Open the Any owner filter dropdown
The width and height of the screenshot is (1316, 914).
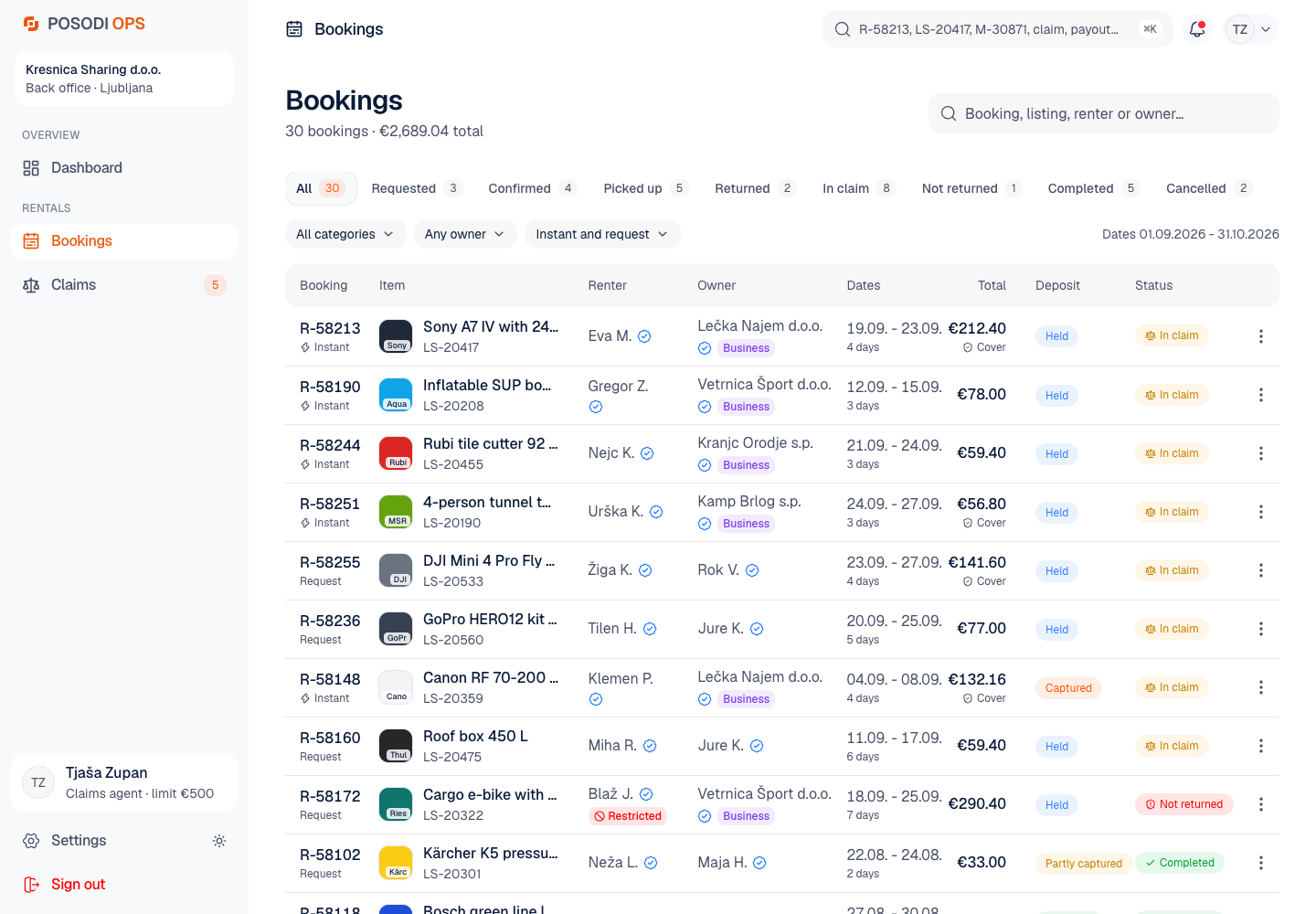(x=465, y=234)
